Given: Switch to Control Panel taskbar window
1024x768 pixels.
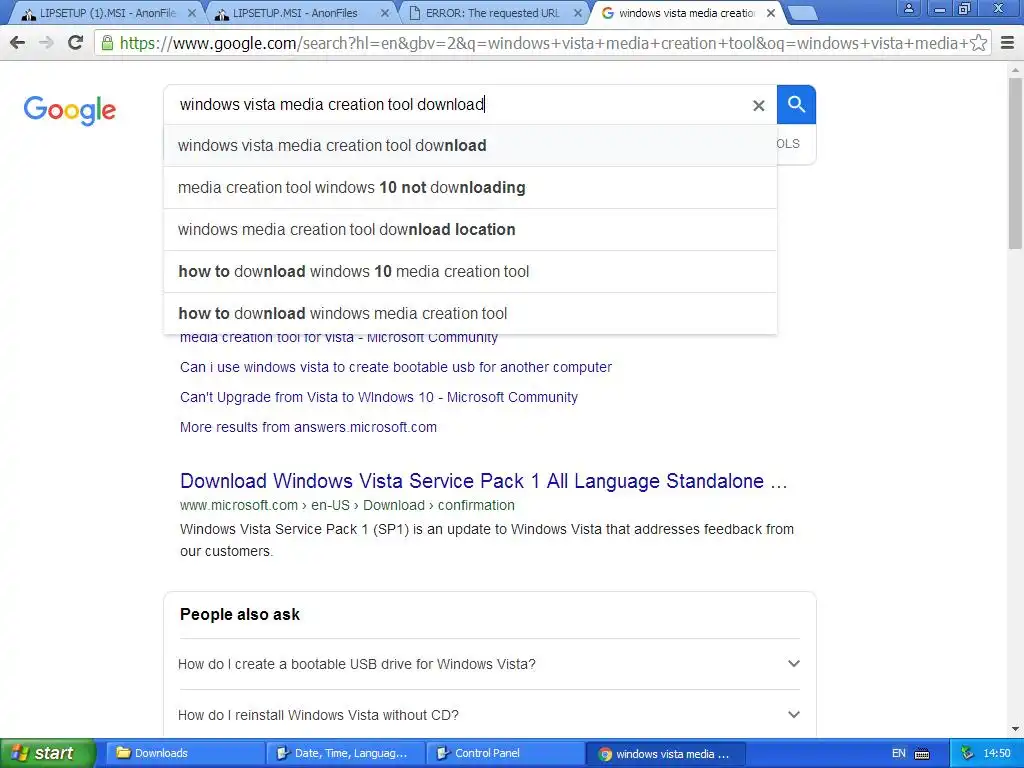Looking at the screenshot, I should coord(505,754).
